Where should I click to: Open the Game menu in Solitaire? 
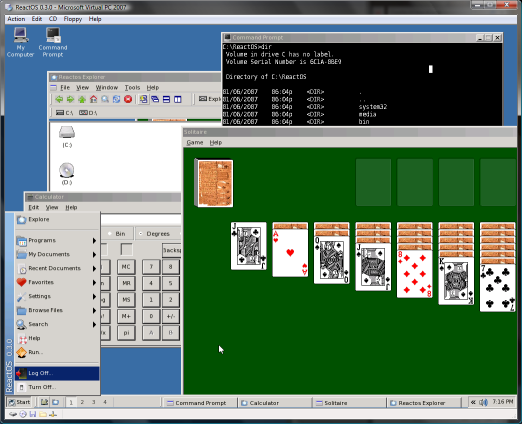pyautogui.click(x=195, y=143)
